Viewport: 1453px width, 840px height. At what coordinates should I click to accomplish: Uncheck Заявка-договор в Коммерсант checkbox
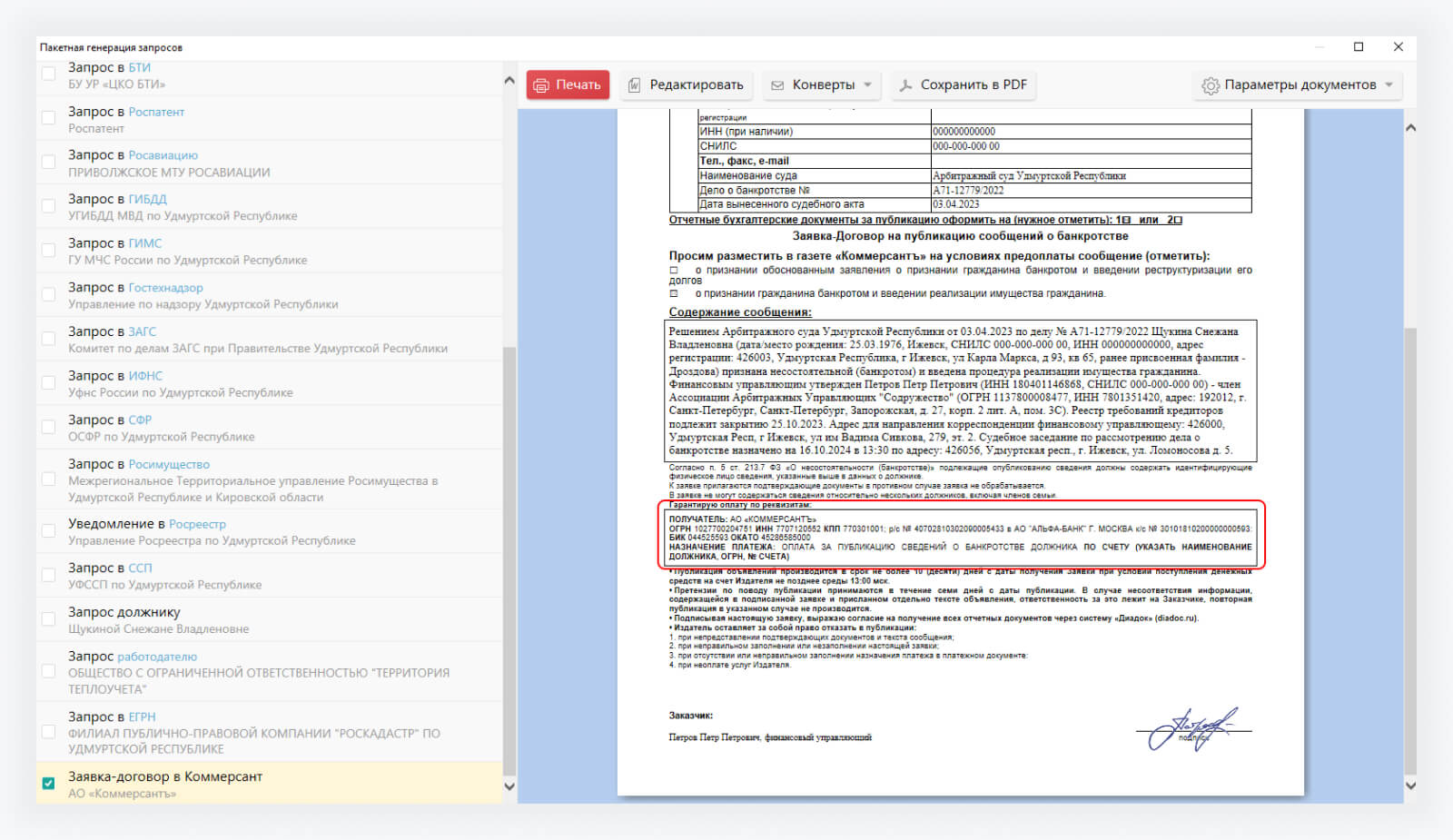coord(49,784)
